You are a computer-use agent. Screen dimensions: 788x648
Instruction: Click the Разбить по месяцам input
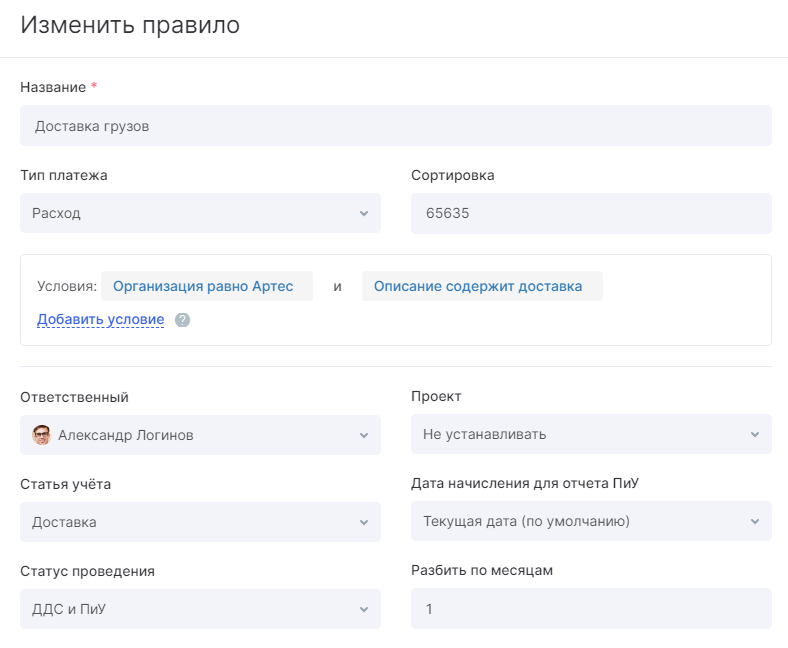point(591,609)
